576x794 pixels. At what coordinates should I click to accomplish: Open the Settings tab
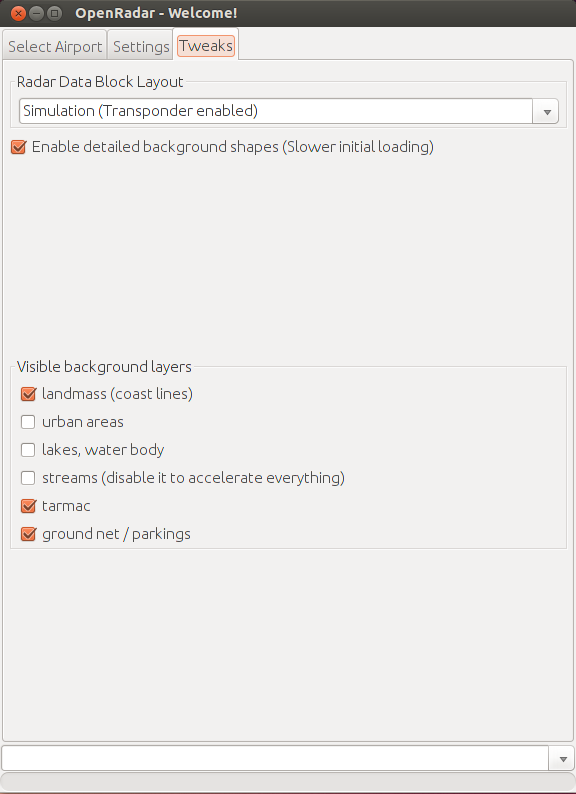point(141,47)
